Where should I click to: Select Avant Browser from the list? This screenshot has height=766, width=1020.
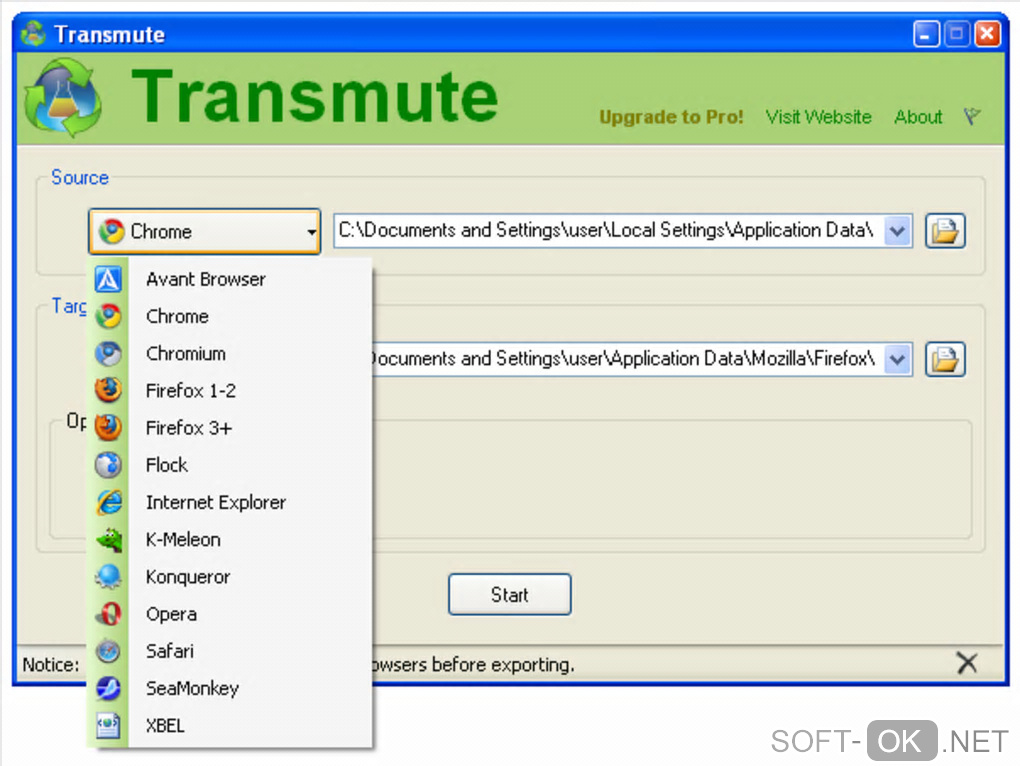click(230, 280)
